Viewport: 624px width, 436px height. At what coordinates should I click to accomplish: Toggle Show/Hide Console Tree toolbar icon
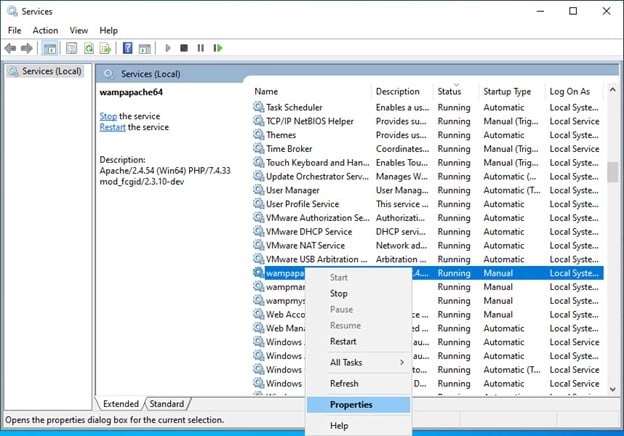(50, 49)
